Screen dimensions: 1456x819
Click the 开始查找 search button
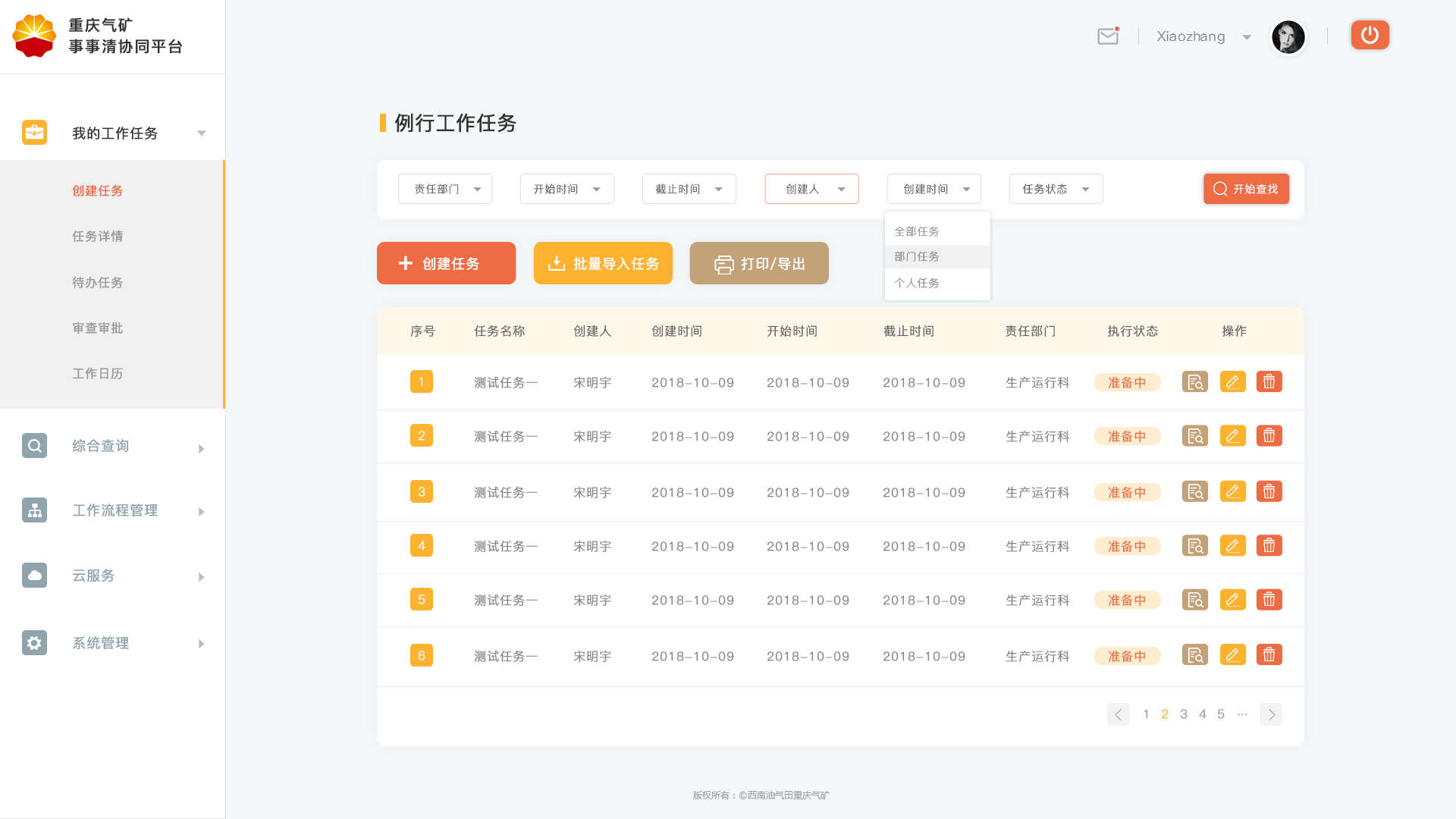pyautogui.click(x=1246, y=189)
